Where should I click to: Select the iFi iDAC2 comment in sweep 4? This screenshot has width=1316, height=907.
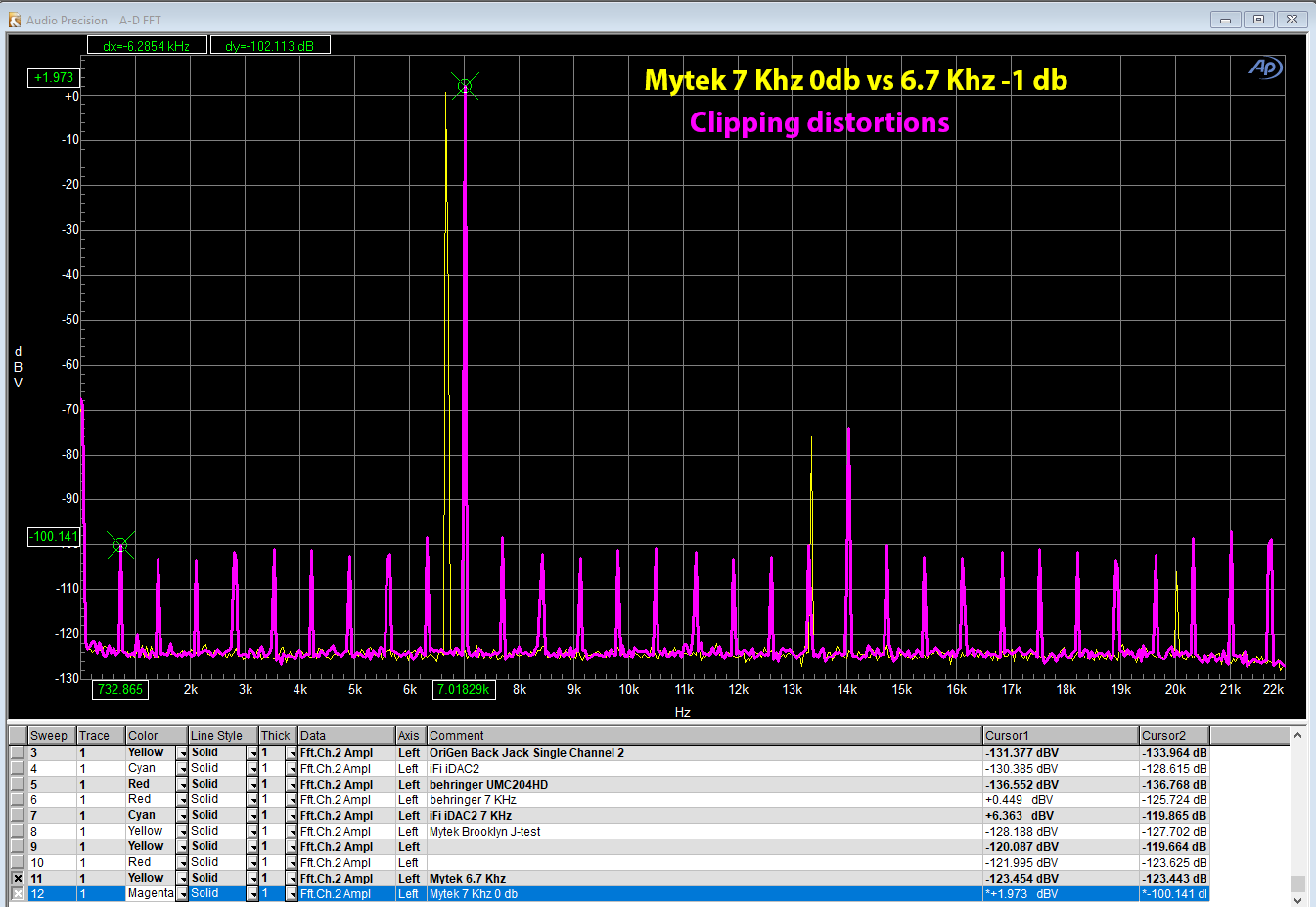[454, 769]
